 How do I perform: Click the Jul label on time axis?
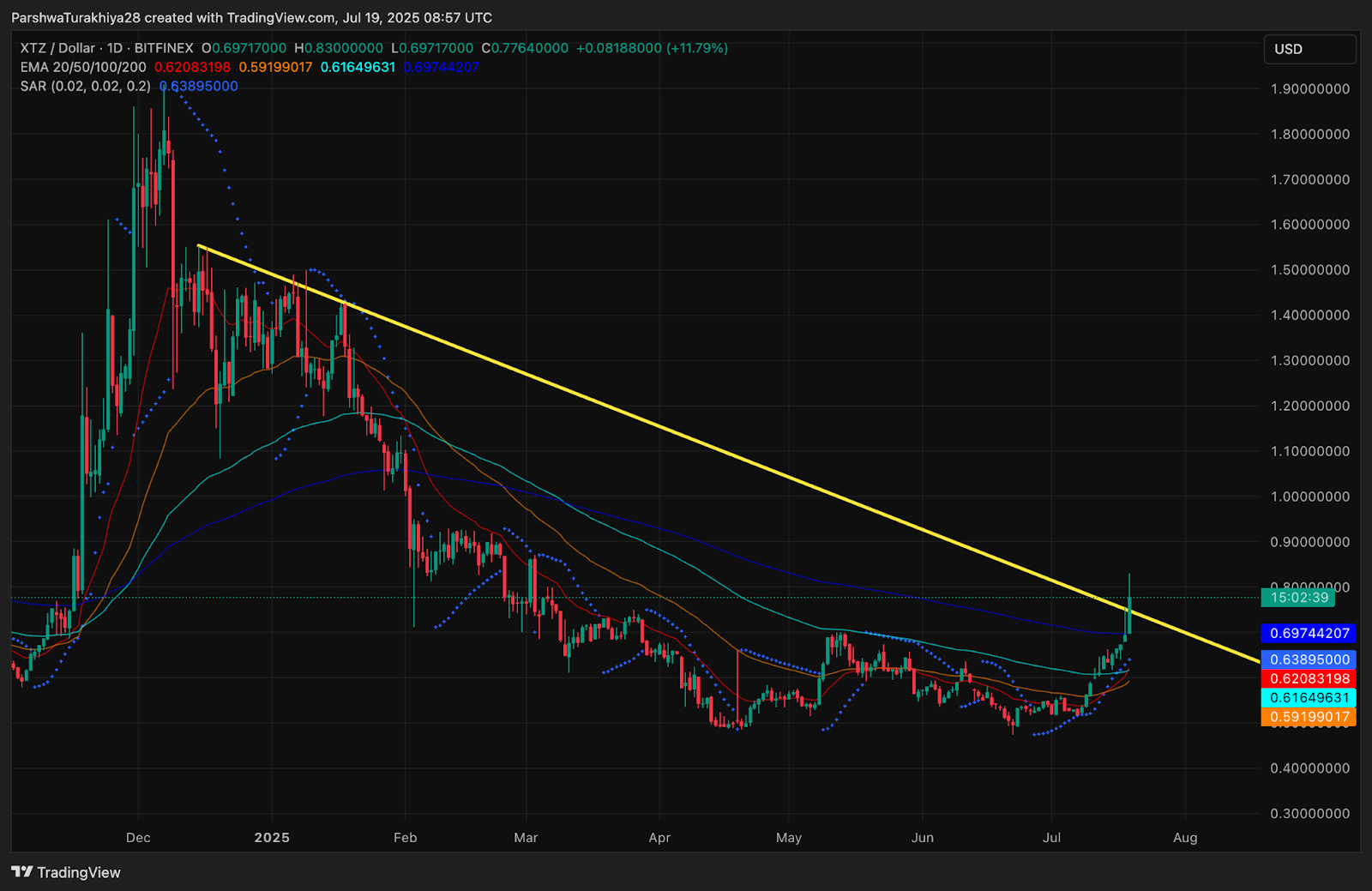click(1051, 838)
